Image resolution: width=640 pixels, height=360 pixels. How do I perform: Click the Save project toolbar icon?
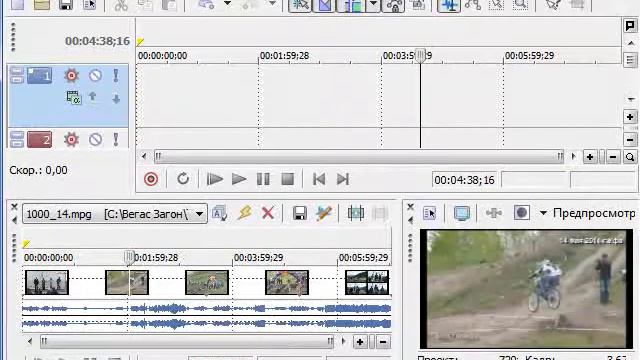point(66,5)
